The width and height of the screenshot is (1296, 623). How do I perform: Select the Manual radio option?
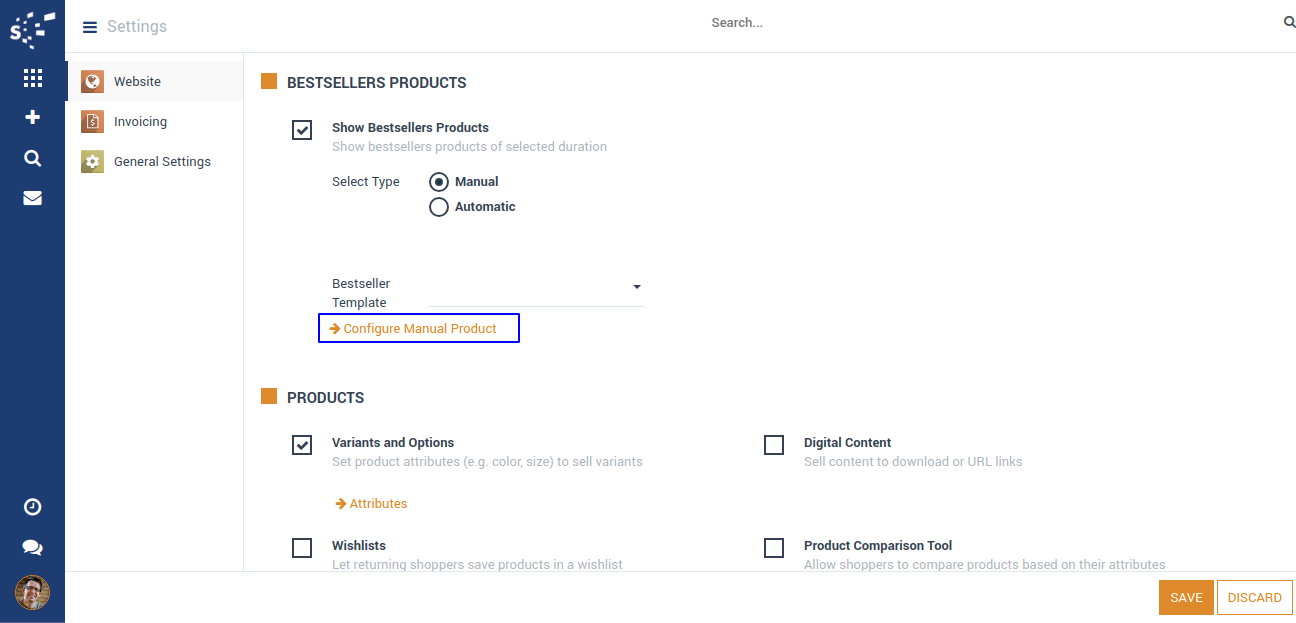tap(438, 182)
